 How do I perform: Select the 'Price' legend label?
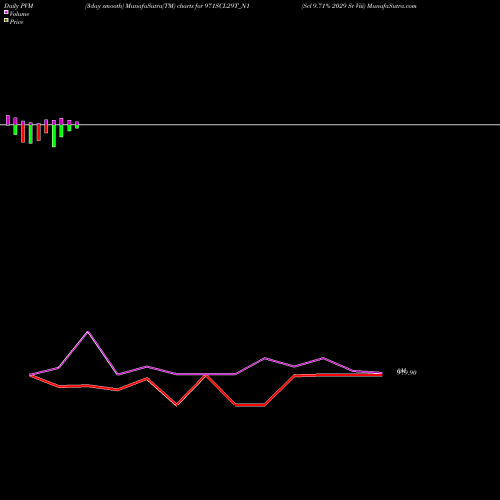point(16,22)
